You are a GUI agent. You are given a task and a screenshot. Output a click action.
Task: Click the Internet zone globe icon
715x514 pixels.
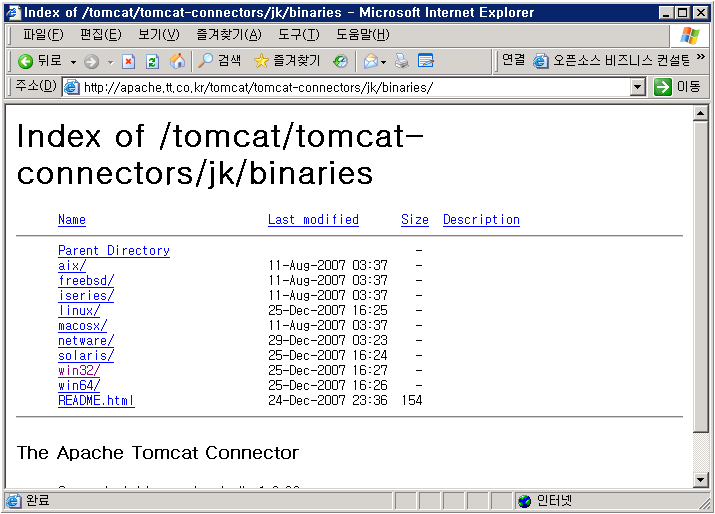[x=525, y=501]
